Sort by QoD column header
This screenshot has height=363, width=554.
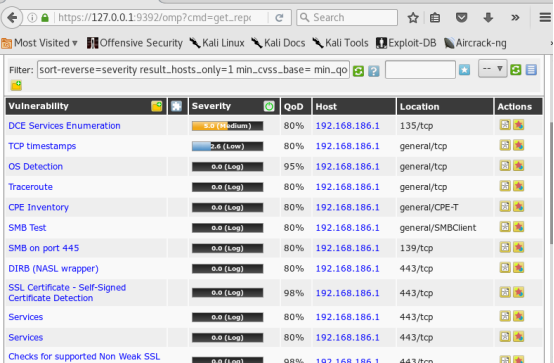click(293, 106)
